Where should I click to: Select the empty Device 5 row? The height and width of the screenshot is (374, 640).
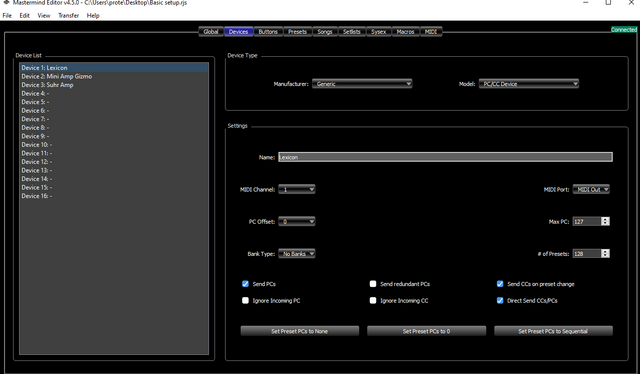pyautogui.click(x=114, y=102)
